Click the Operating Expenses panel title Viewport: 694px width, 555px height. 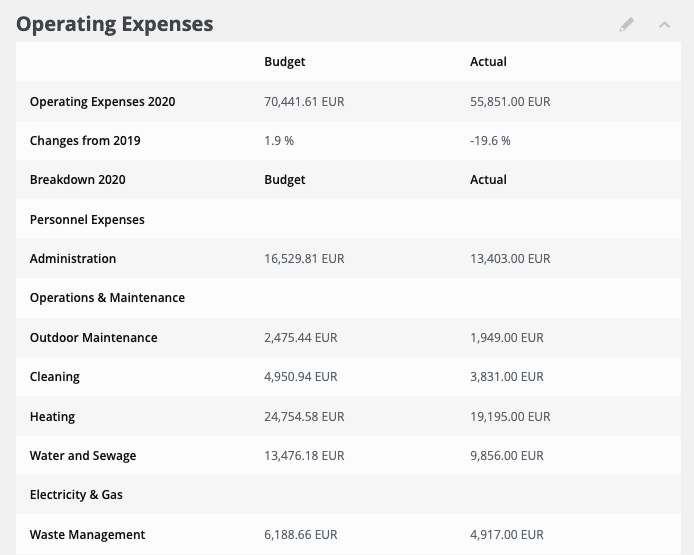click(x=115, y=24)
